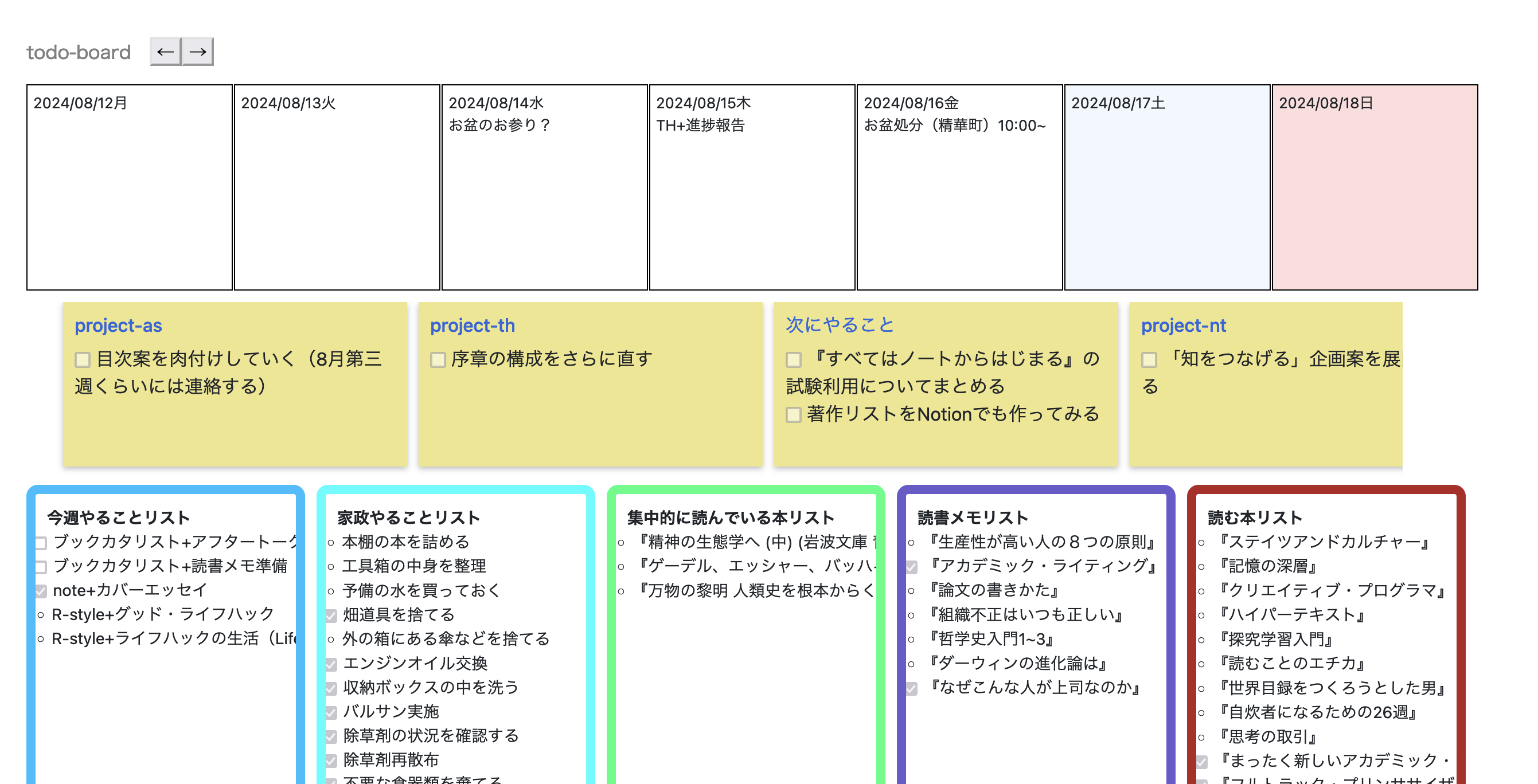The width and height of the screenshot is (1538, 784).
Task: Tick the 序章の構成をさらに直す checkbox
Action: [438, 360]
